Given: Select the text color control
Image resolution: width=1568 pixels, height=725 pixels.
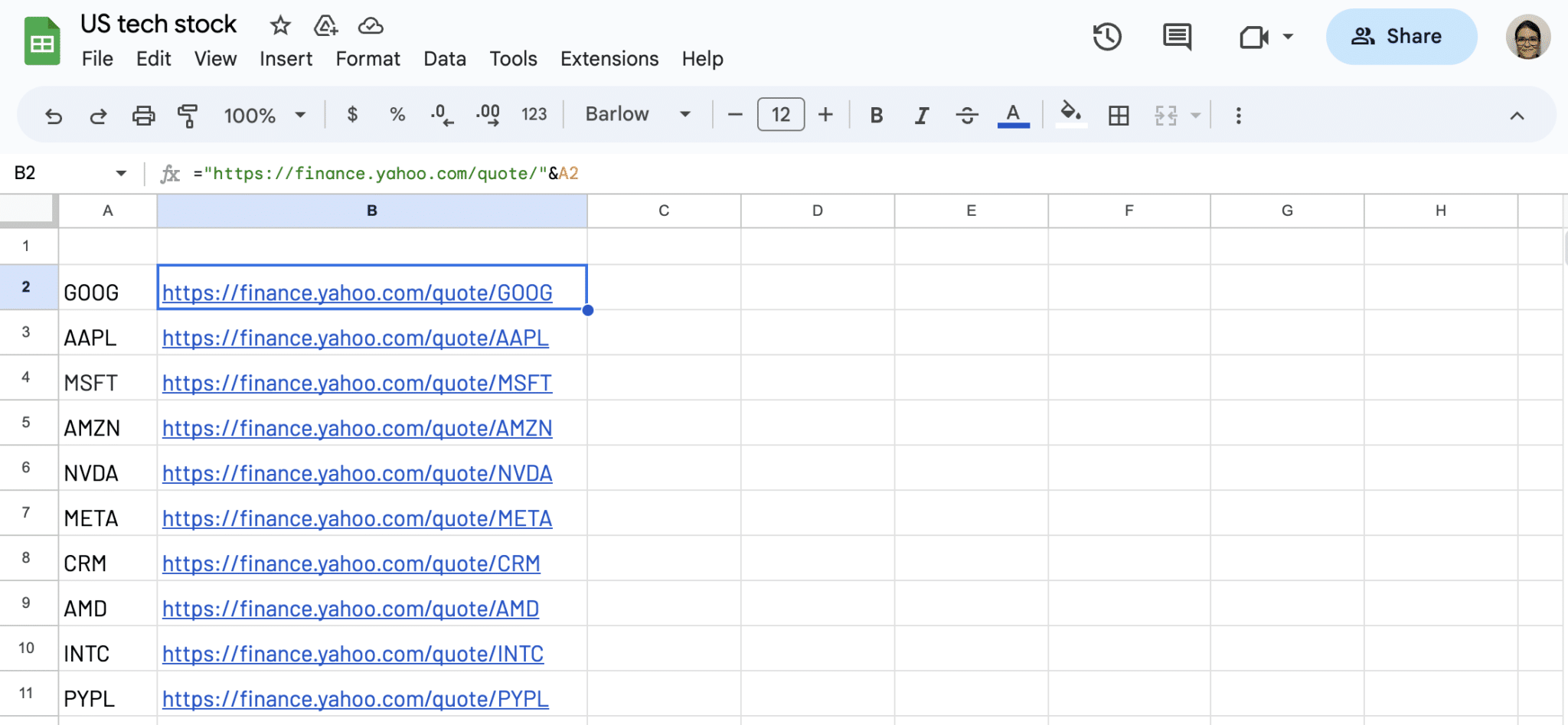Looking at the screenshot, I should [1012, 115].
